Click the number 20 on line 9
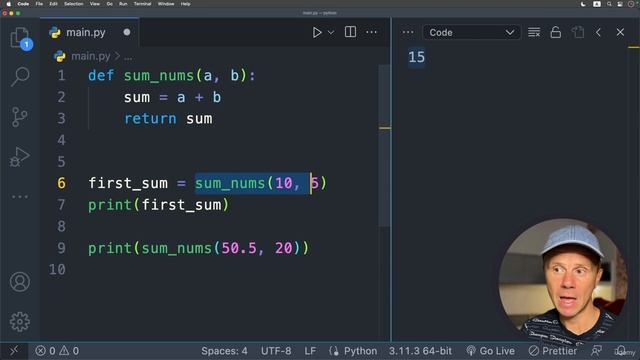This screenshot has width=640, height=360. pos(284,248)
